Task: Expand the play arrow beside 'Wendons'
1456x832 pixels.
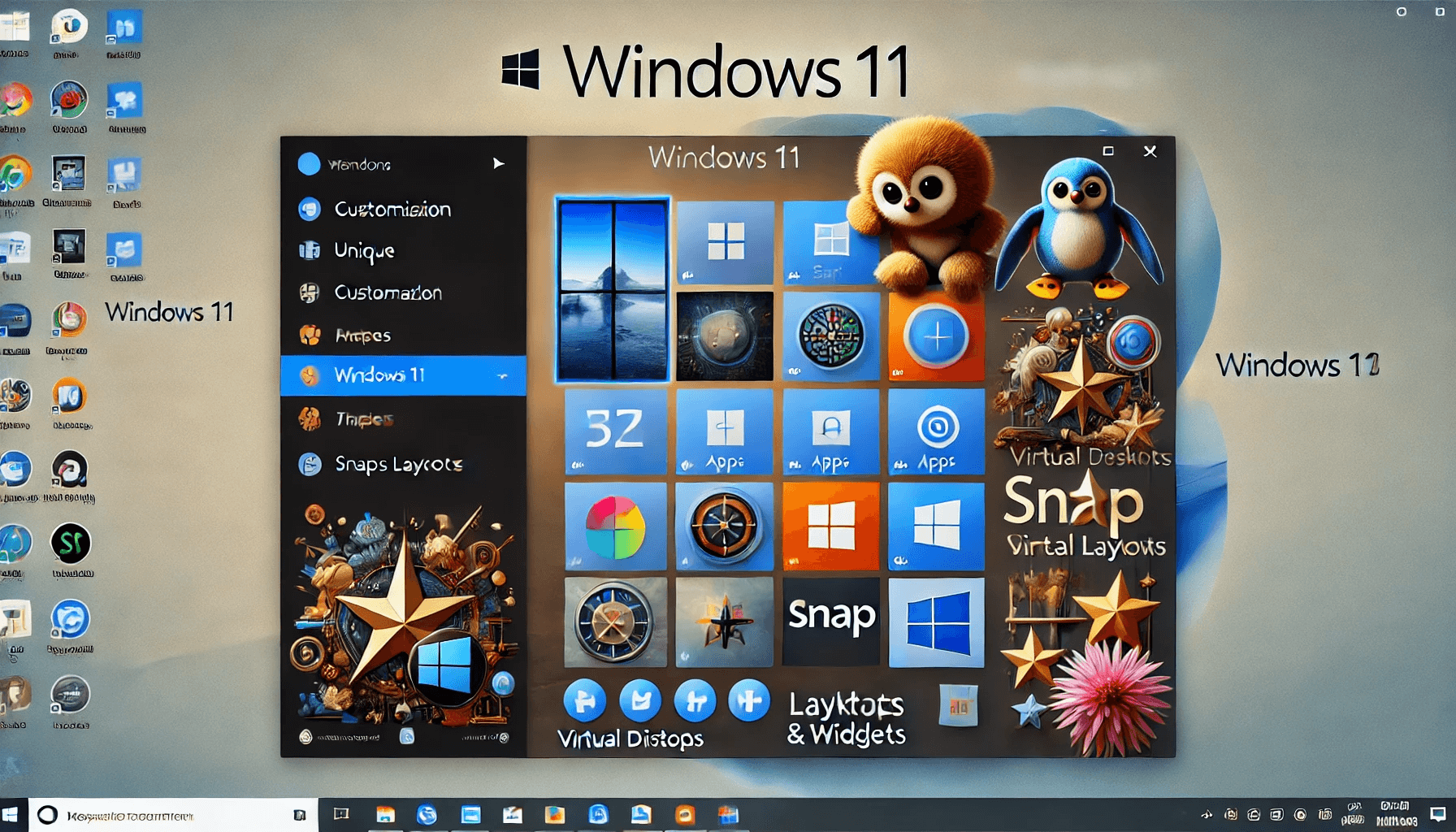Action: (498, 163)
